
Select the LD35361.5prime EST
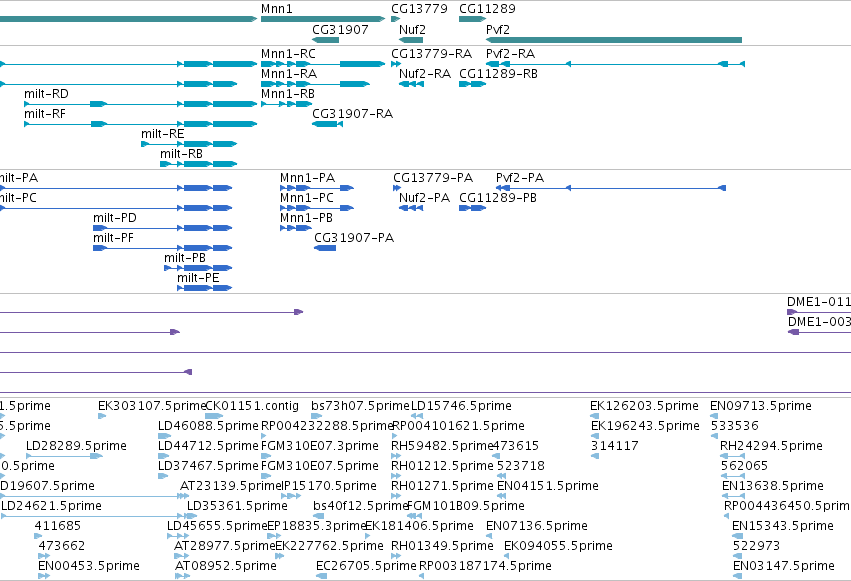click(192, 516)
